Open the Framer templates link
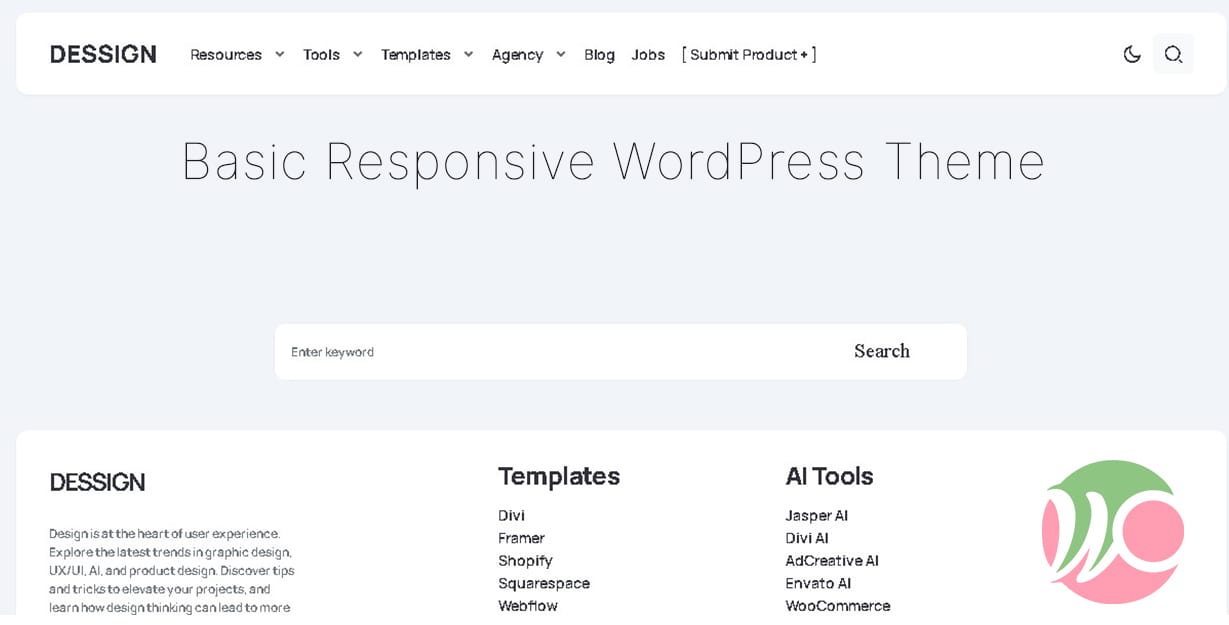 coord(521,538)
